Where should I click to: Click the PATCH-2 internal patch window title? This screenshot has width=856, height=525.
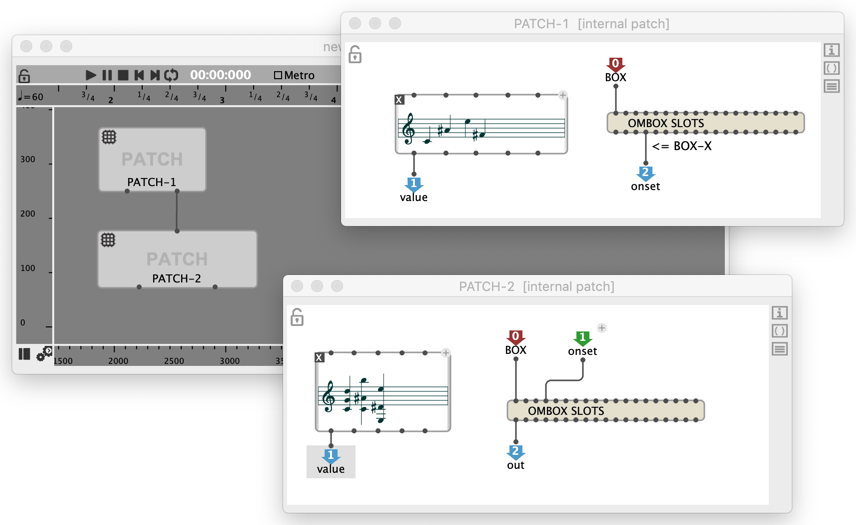click(537, 287)
